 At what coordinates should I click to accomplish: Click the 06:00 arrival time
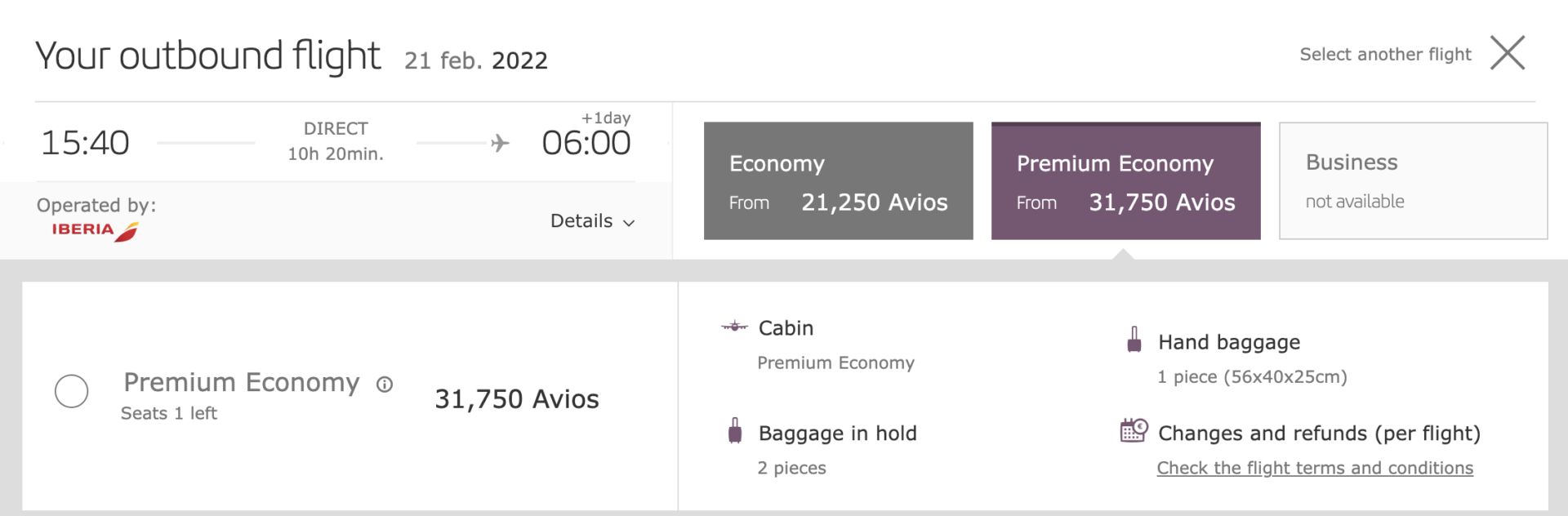pyautogui.click(x=586, y=143)
